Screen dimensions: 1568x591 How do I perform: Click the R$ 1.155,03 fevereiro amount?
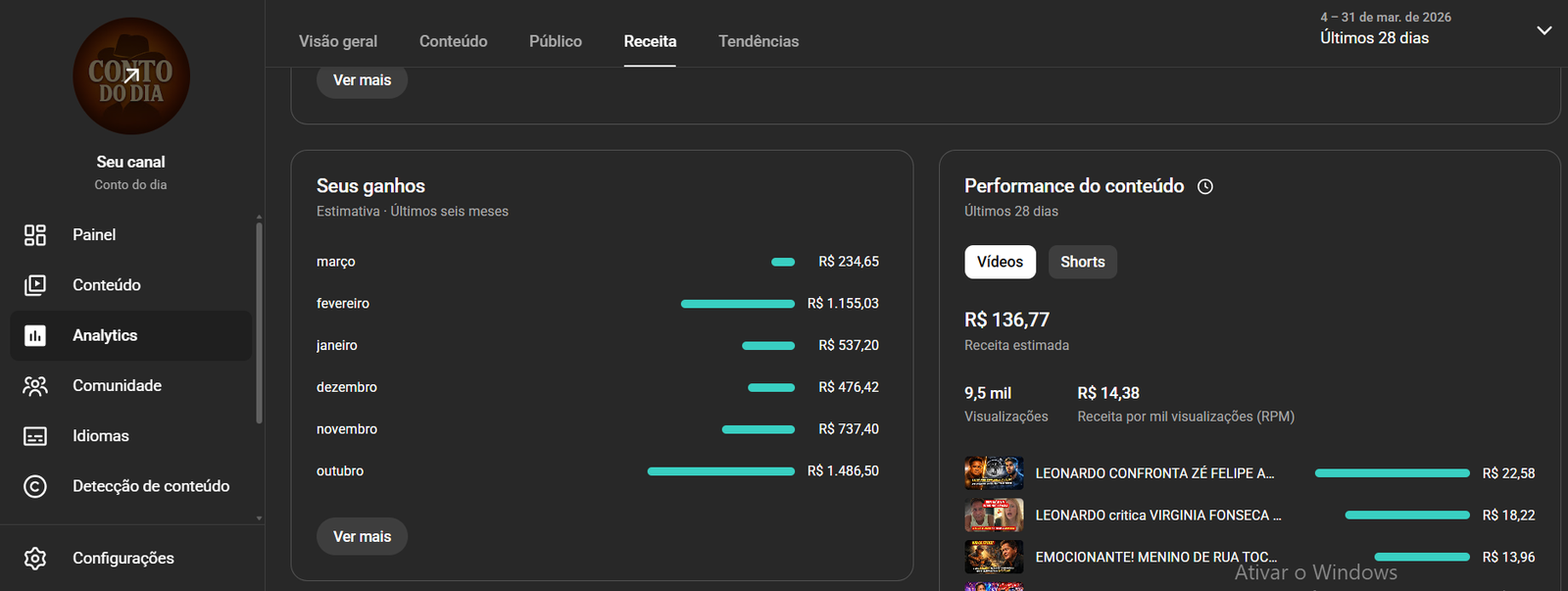(843, 304)
